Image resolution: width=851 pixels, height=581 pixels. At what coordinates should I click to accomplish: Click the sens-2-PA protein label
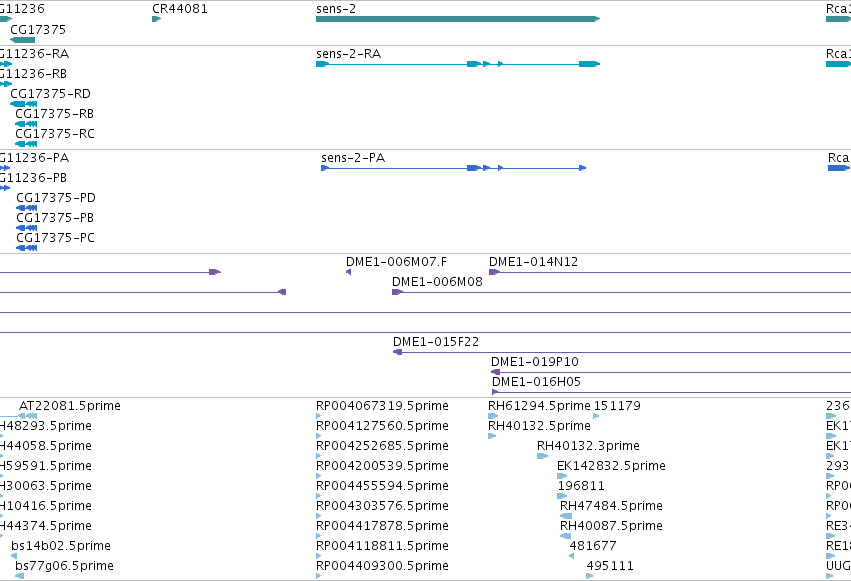click(x=353, y=158)
